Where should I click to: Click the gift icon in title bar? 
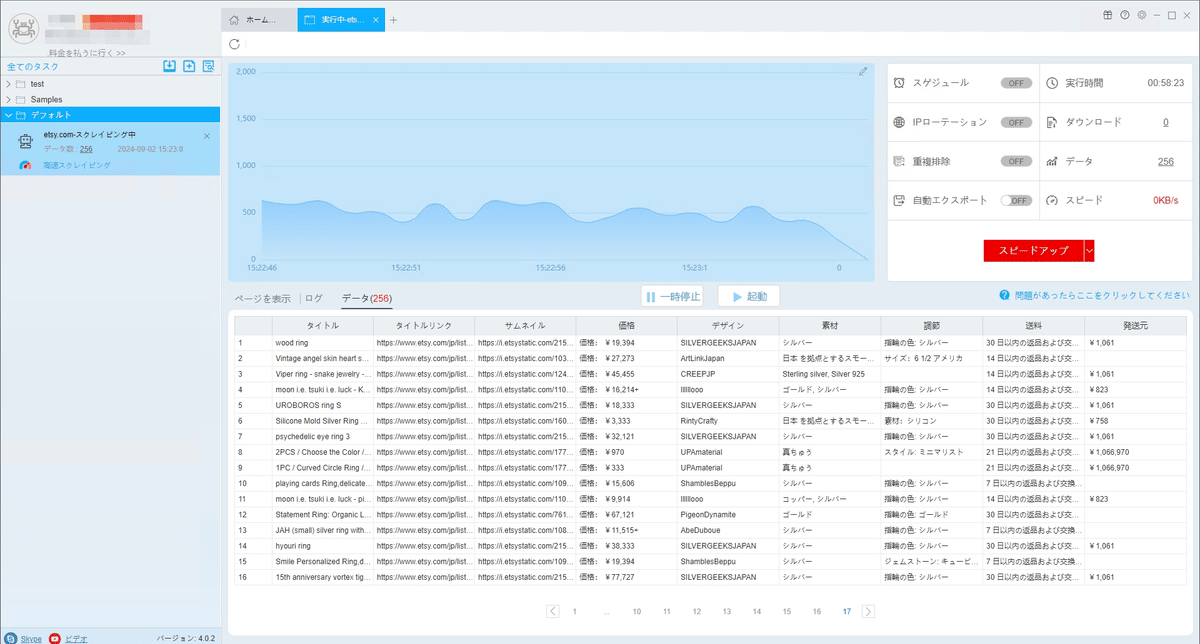[1108, 15]
